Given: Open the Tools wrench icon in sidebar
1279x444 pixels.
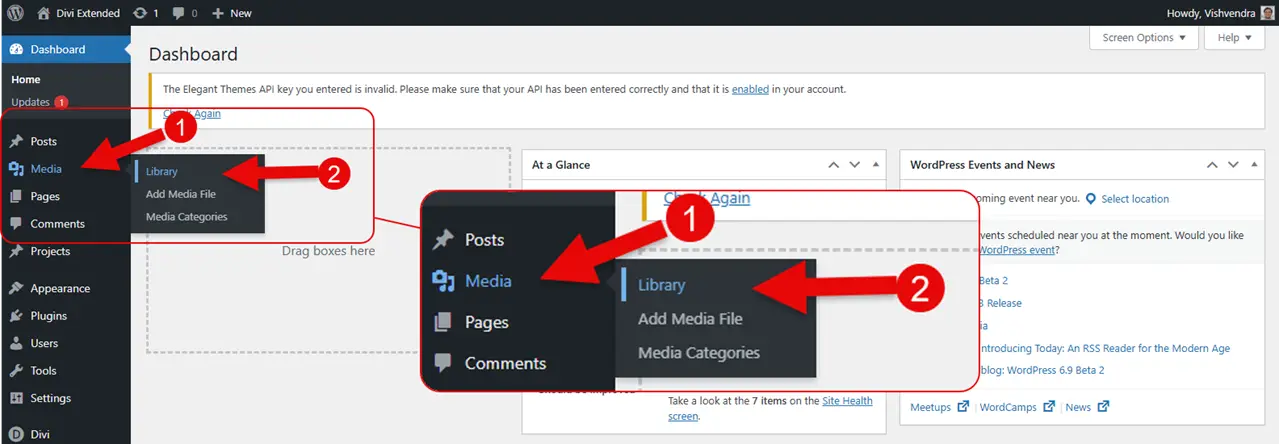Looking at the screenshot, I should tap(16, 370).
